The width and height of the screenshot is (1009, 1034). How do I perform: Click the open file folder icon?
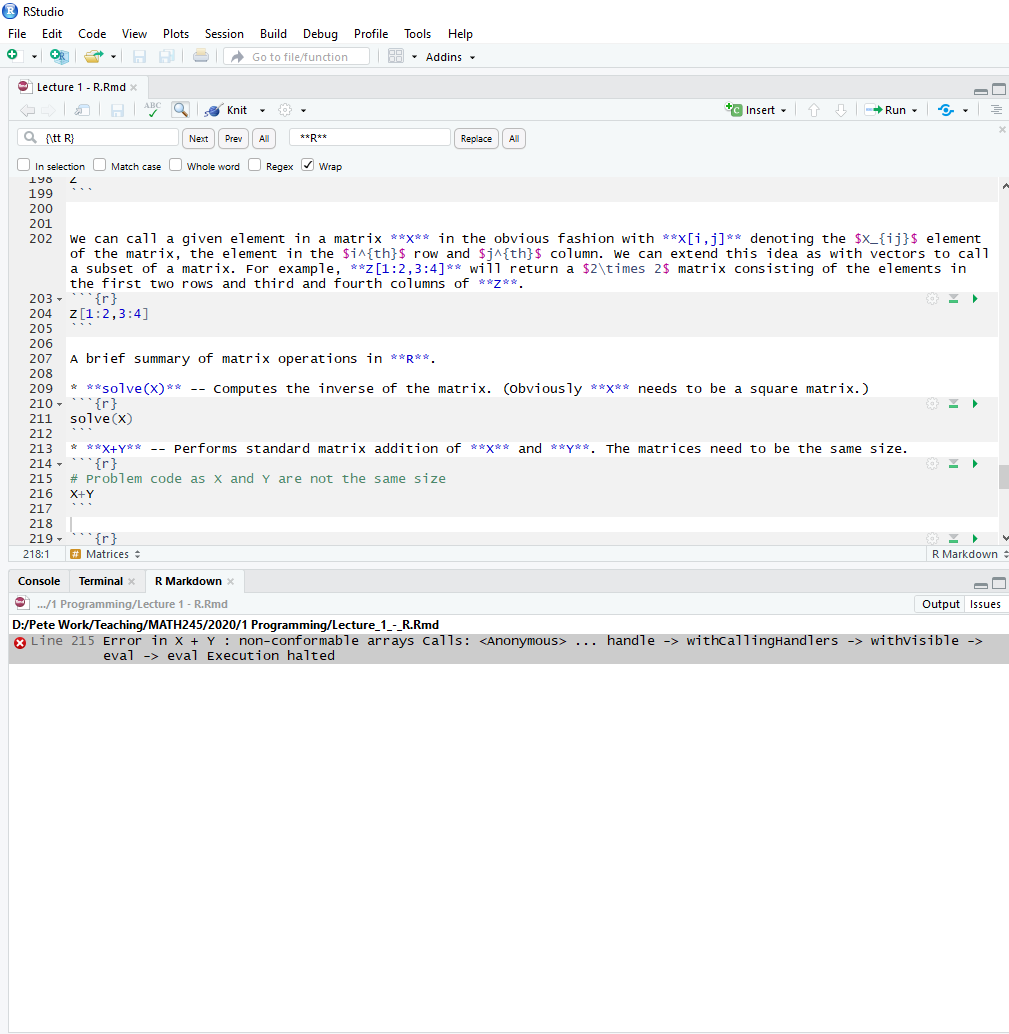click(x=93, y=57)
